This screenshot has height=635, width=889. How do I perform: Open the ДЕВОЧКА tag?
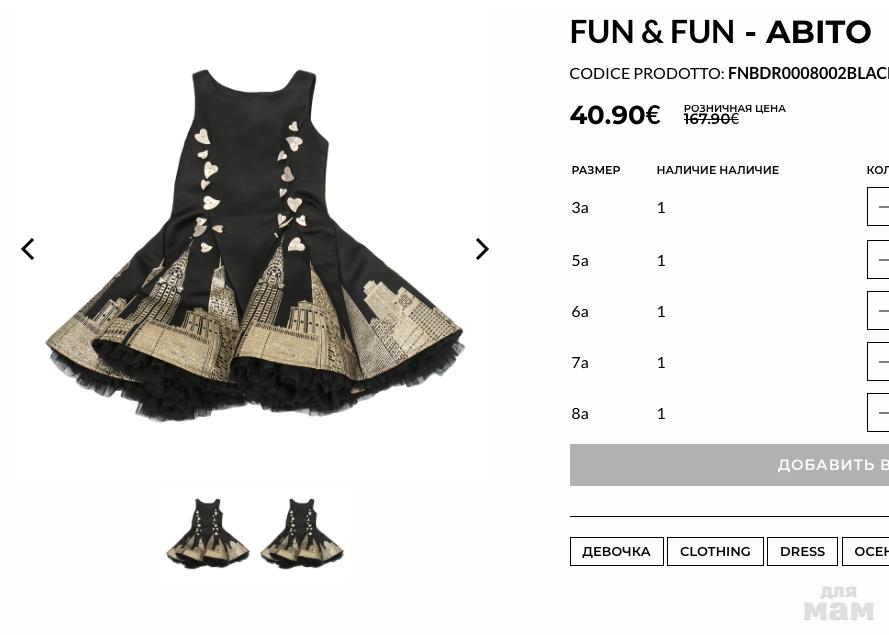point(616,552)
